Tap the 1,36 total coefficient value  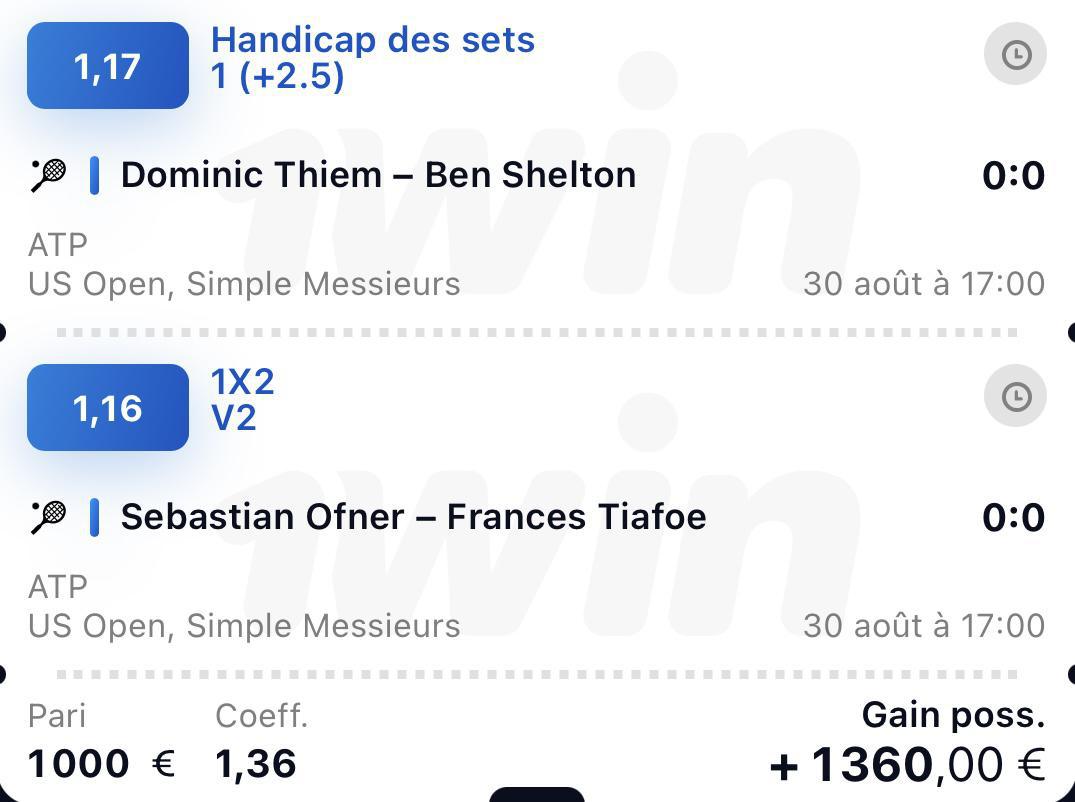[x=256, y=764]
